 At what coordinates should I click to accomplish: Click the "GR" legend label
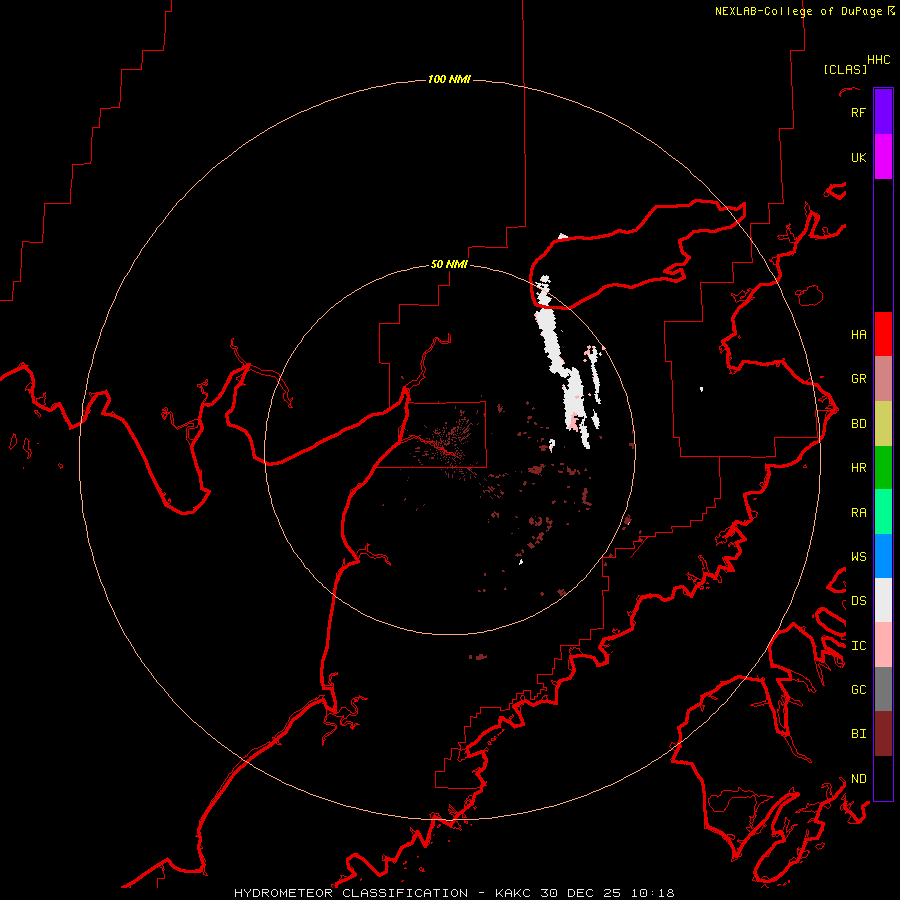(x=858, y=379)
